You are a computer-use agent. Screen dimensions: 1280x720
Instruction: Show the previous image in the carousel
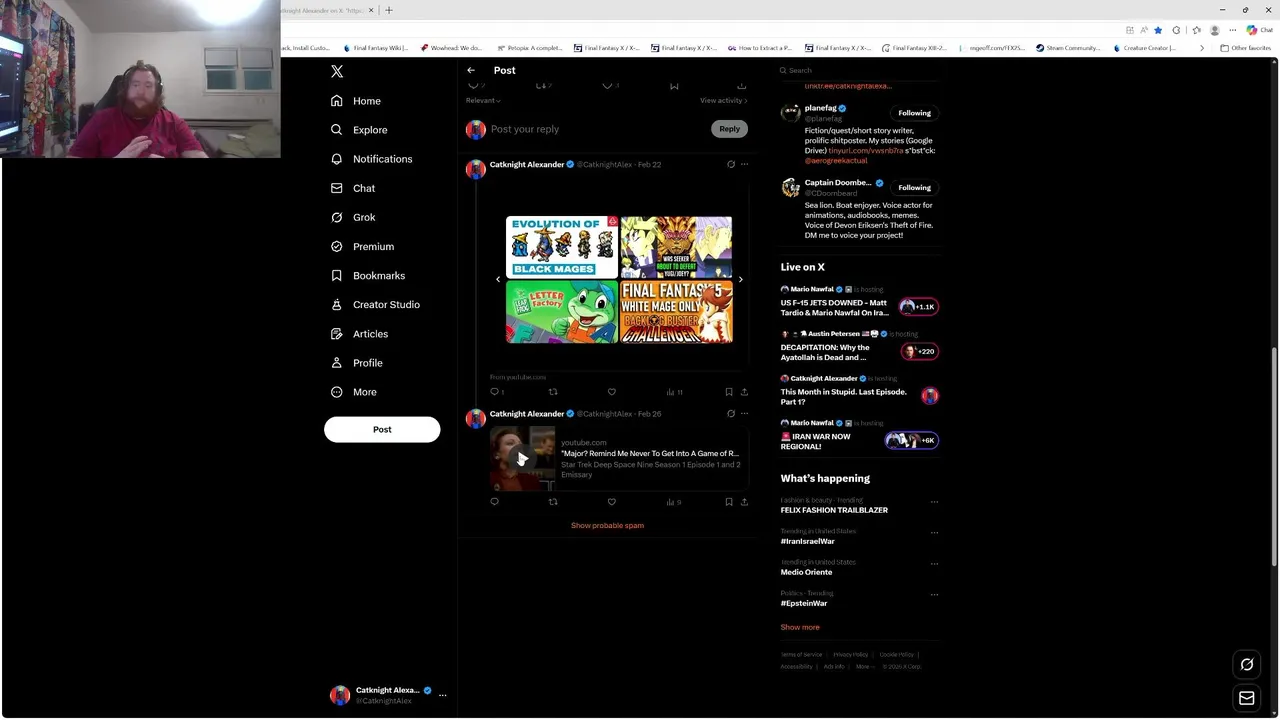coord(498,279)
